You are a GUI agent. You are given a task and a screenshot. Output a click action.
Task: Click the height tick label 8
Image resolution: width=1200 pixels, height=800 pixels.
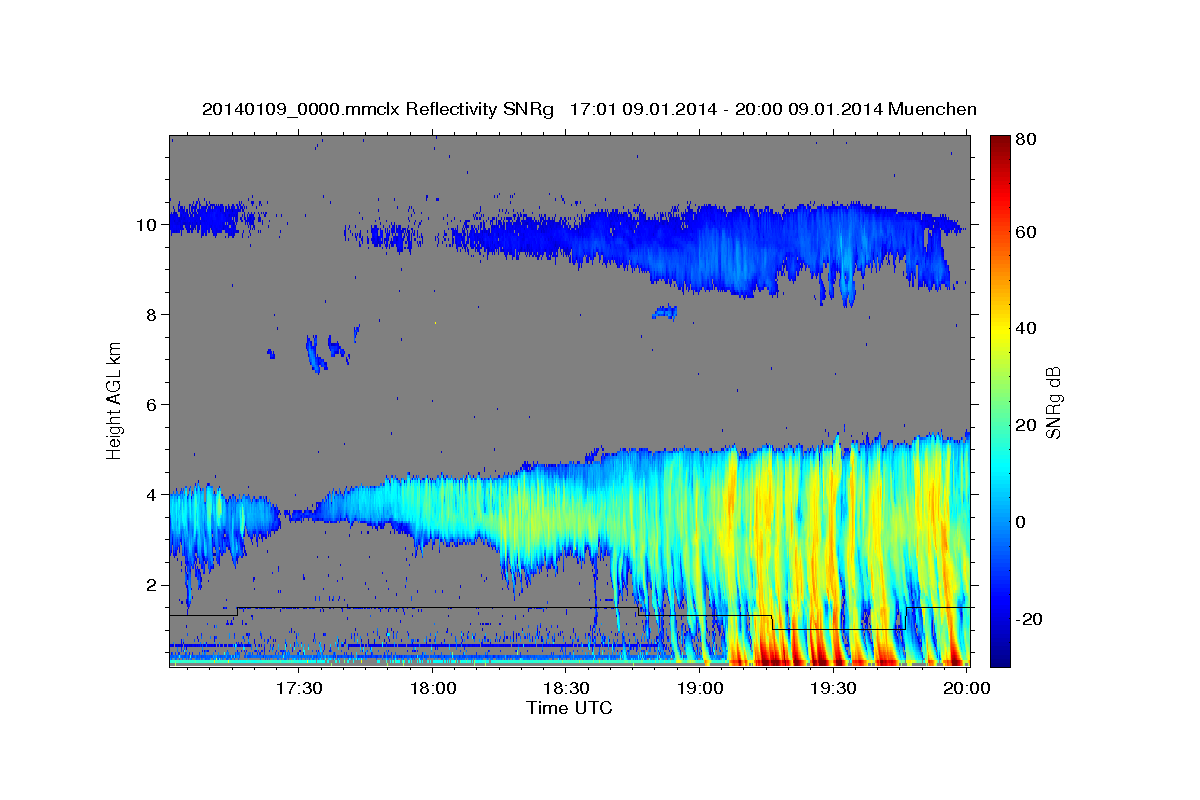(x=151, y=315)
